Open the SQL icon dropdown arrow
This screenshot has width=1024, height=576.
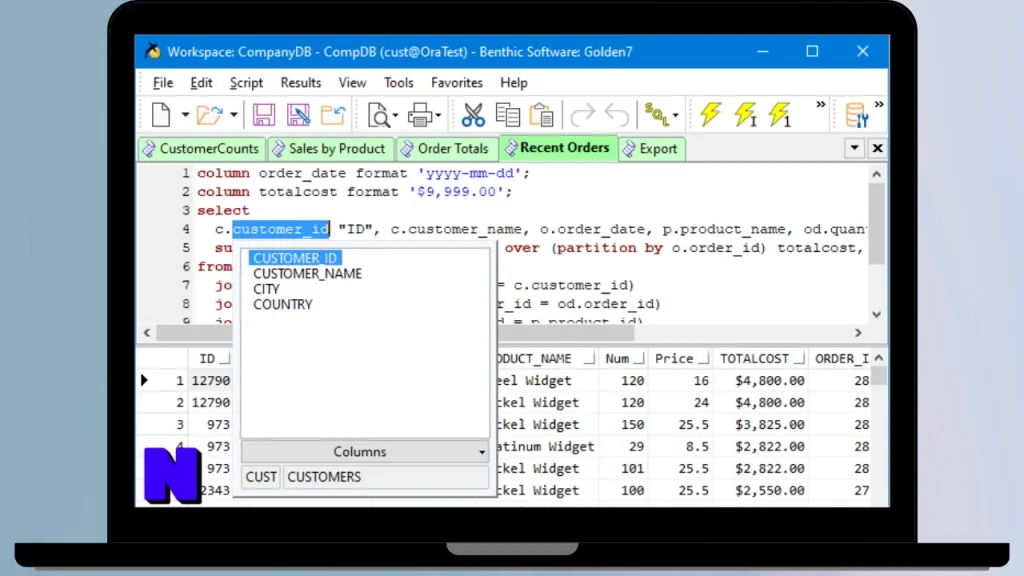coord(675,116)
